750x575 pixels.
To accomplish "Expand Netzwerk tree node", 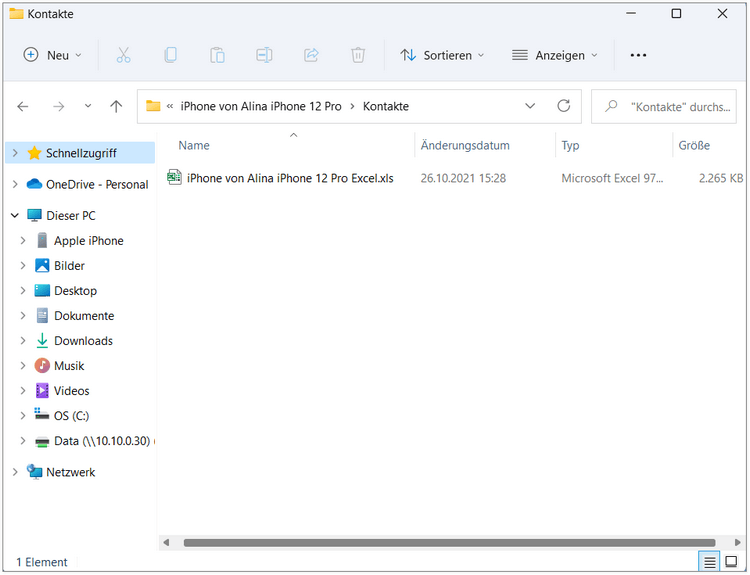I will (15, 472).
